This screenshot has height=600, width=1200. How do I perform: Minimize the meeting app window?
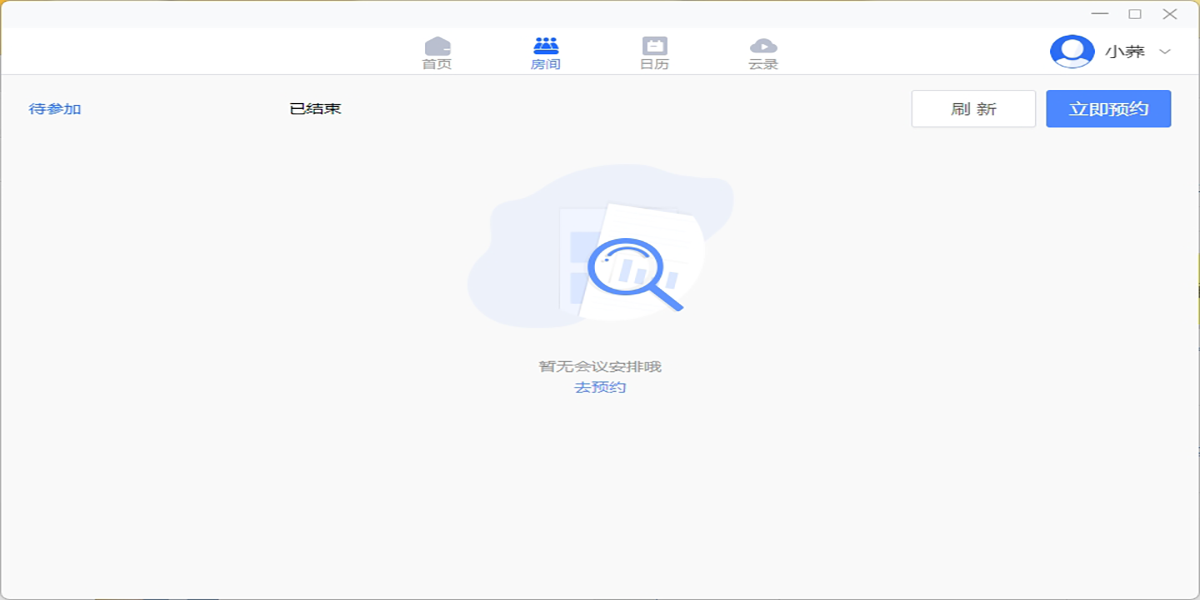click(x=1100, y=14)
